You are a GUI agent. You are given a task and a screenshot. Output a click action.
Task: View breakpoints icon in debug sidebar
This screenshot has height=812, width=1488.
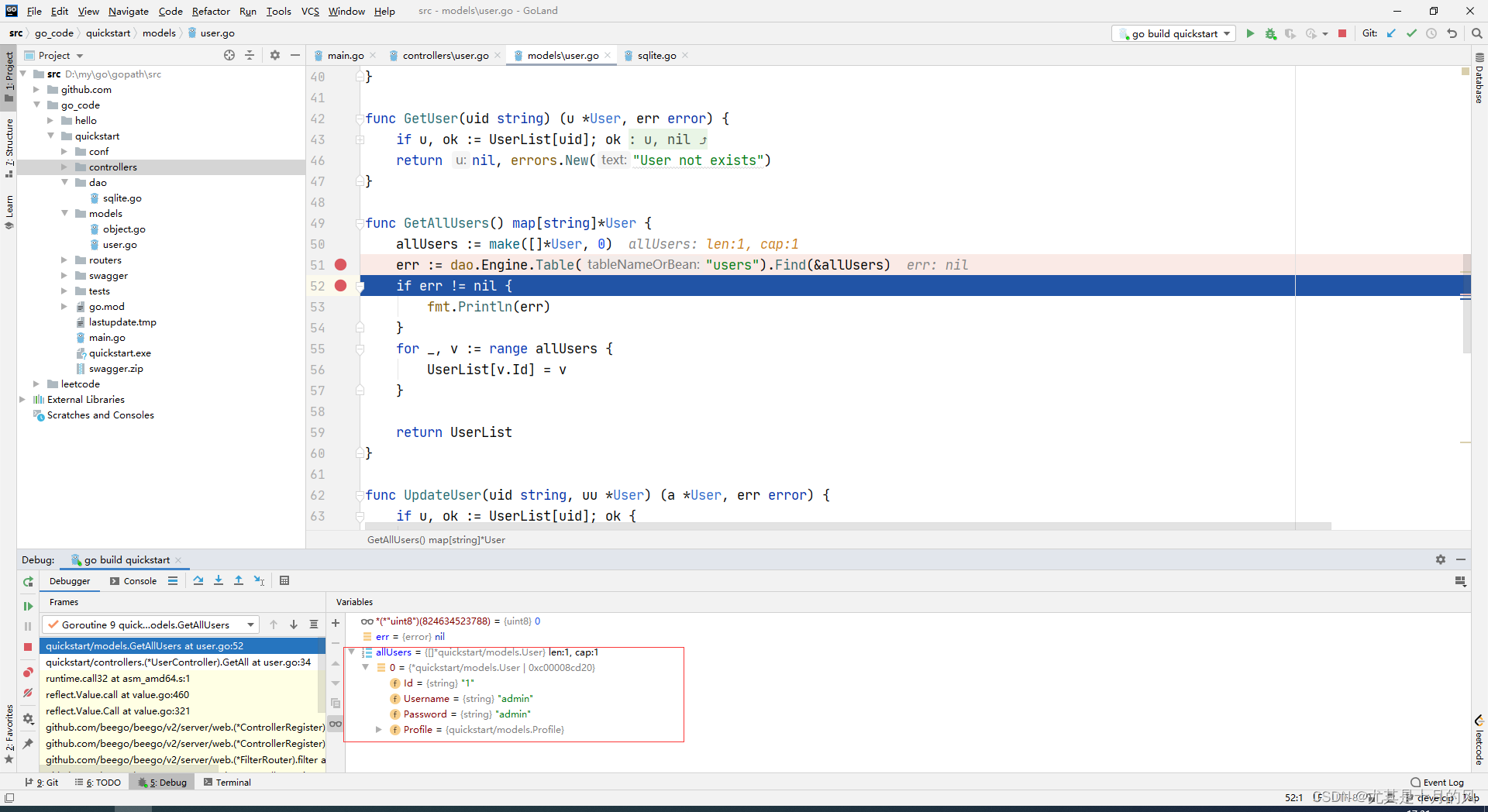(28, 672)
